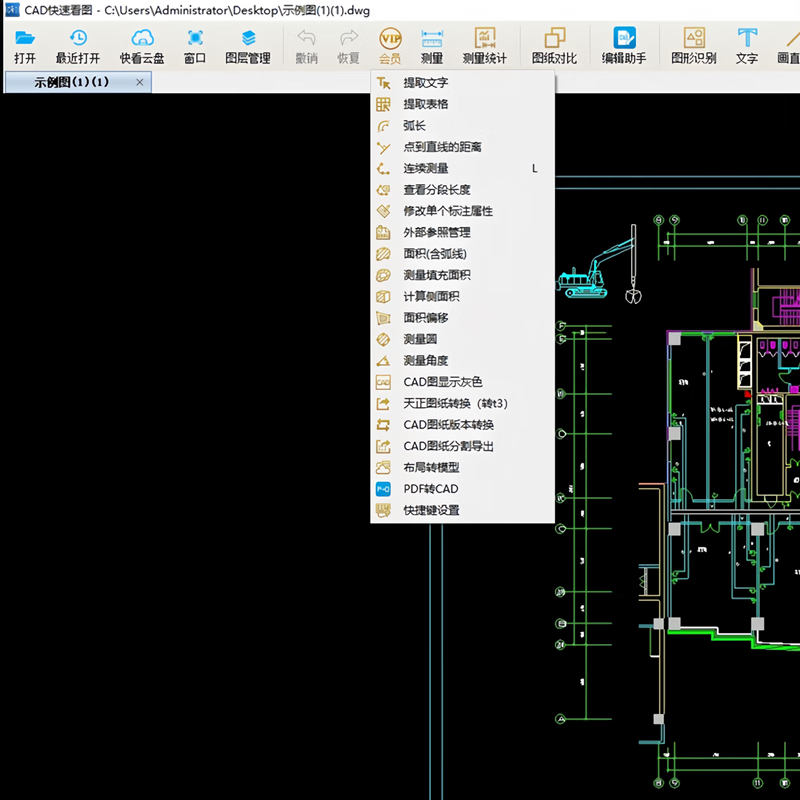800x800 pixels.
Task: Choose 提取文字 from the menu
Action: coord(425,83)
